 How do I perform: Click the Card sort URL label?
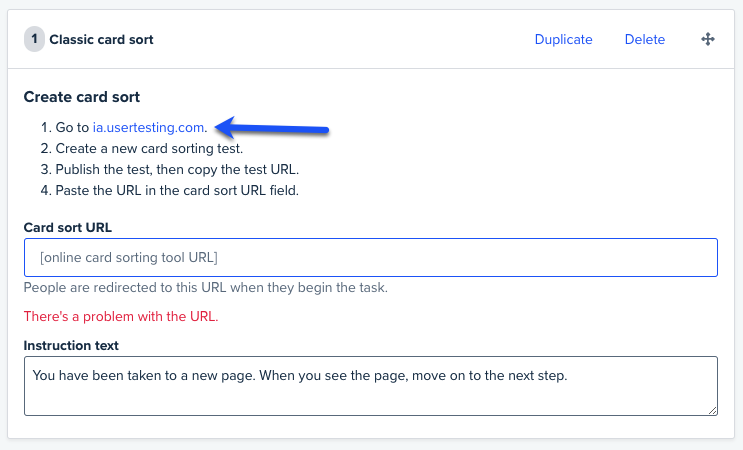[68, 227]
